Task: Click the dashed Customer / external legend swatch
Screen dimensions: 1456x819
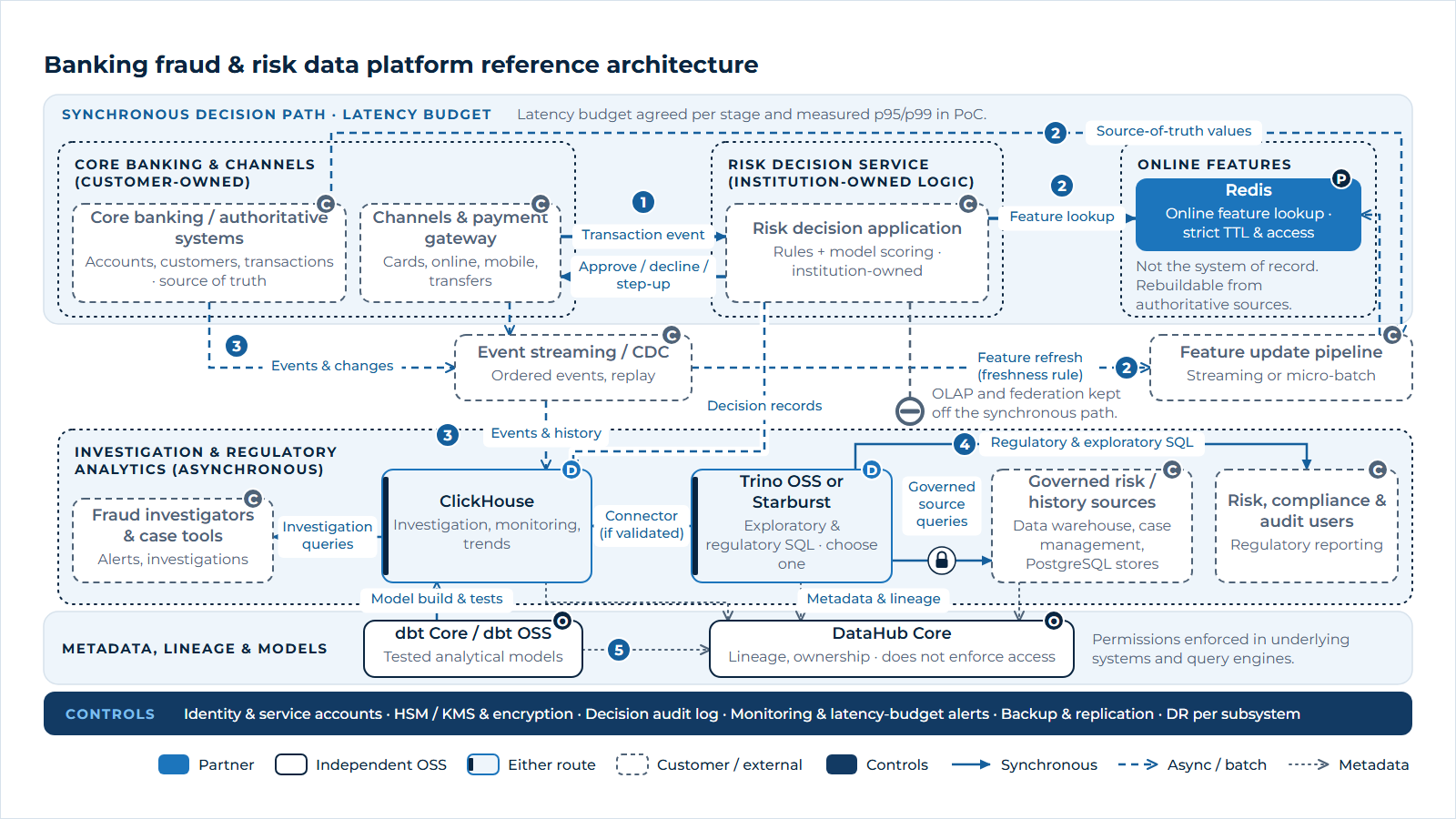Action: 632,764
